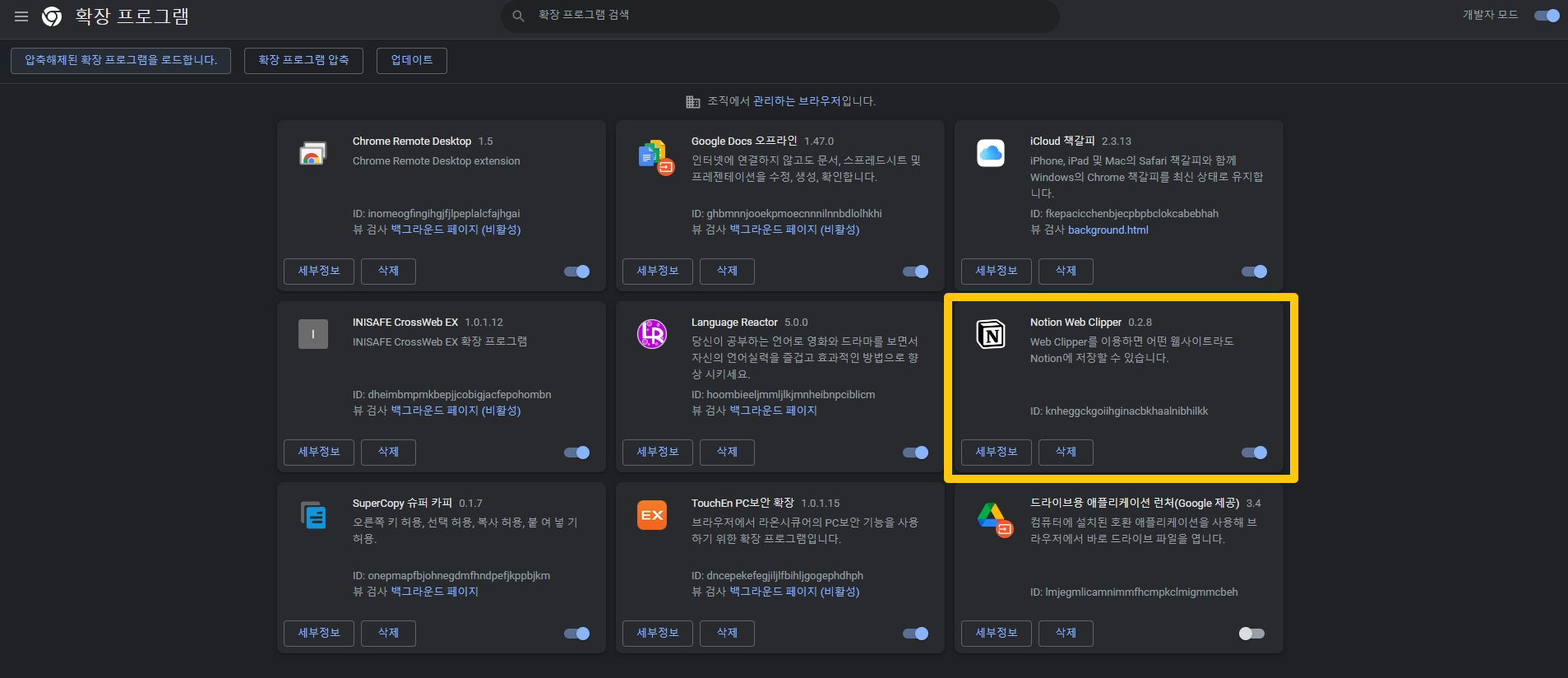Open 세부정보 for SuperCopy 슈퍼 카피
The height and width of the screenshot is (678, 1568).
tap(319, 633)
